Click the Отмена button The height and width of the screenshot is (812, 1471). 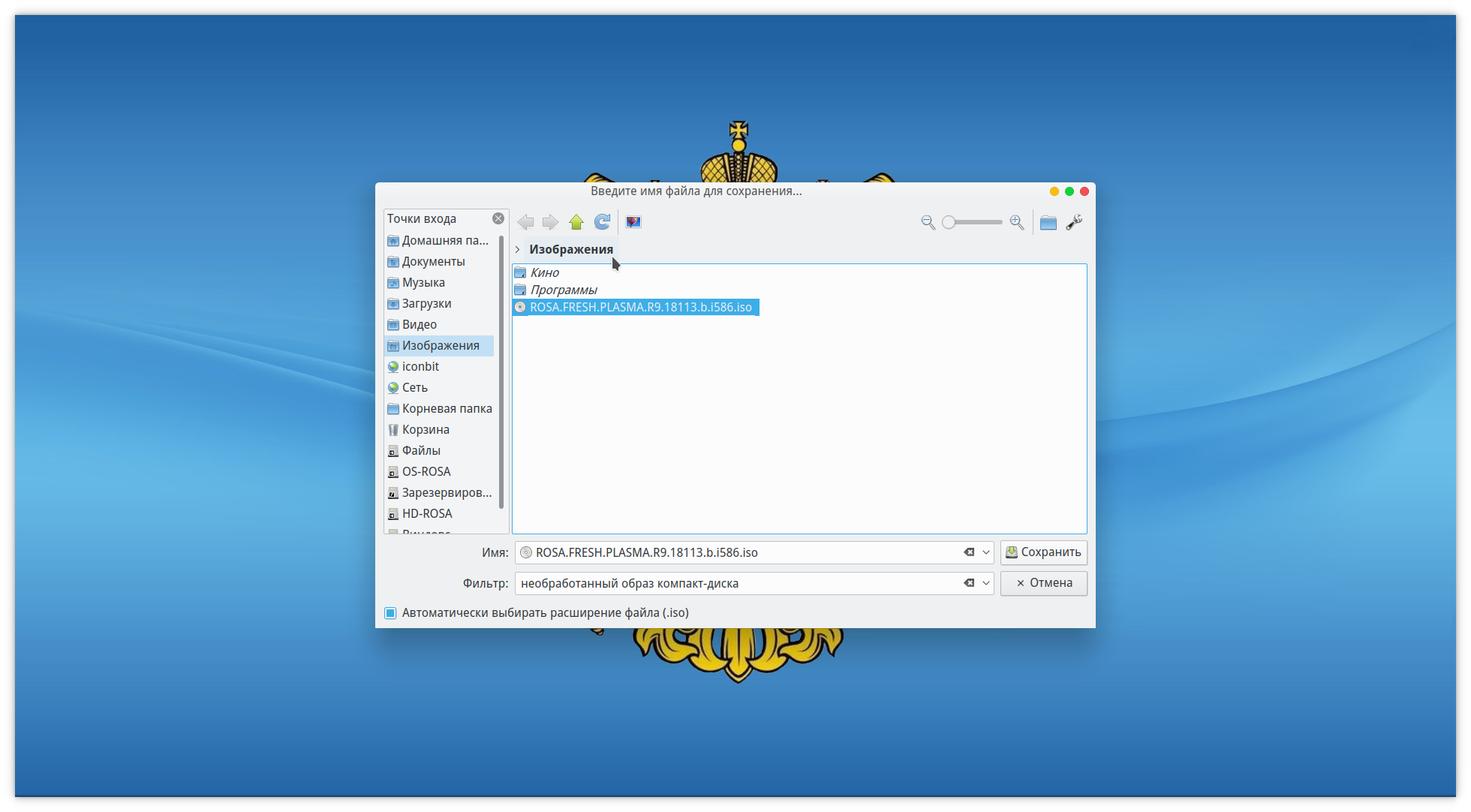tap(1043, 583)
